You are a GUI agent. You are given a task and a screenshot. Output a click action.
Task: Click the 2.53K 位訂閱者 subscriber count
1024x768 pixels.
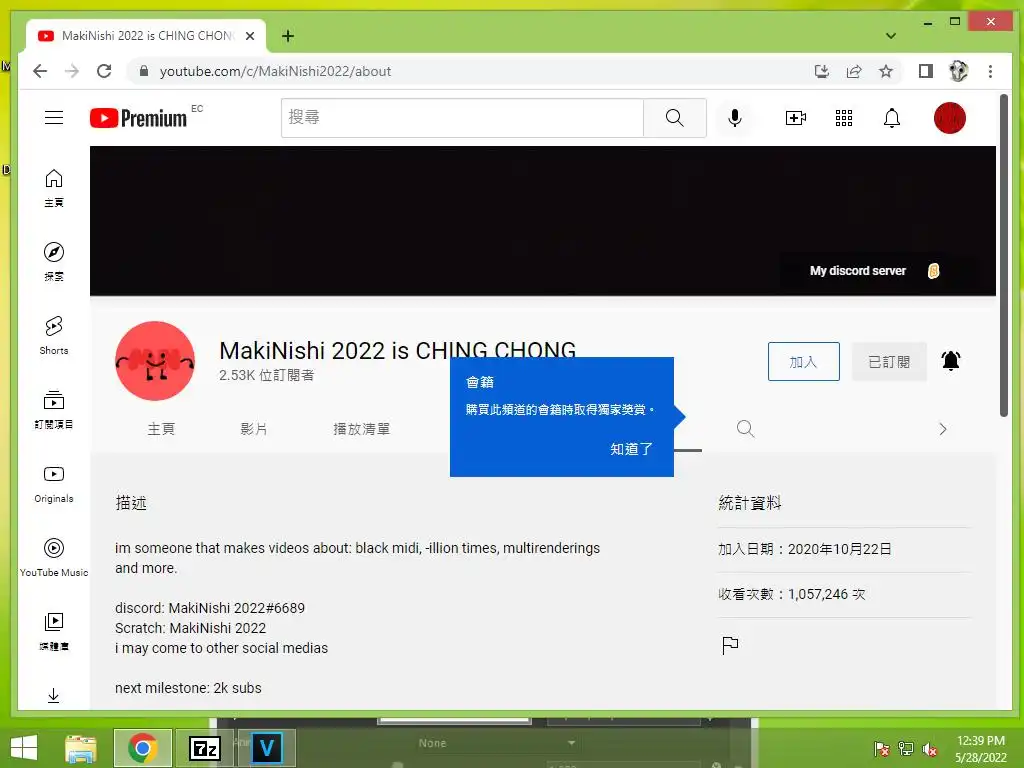point(266,376)
